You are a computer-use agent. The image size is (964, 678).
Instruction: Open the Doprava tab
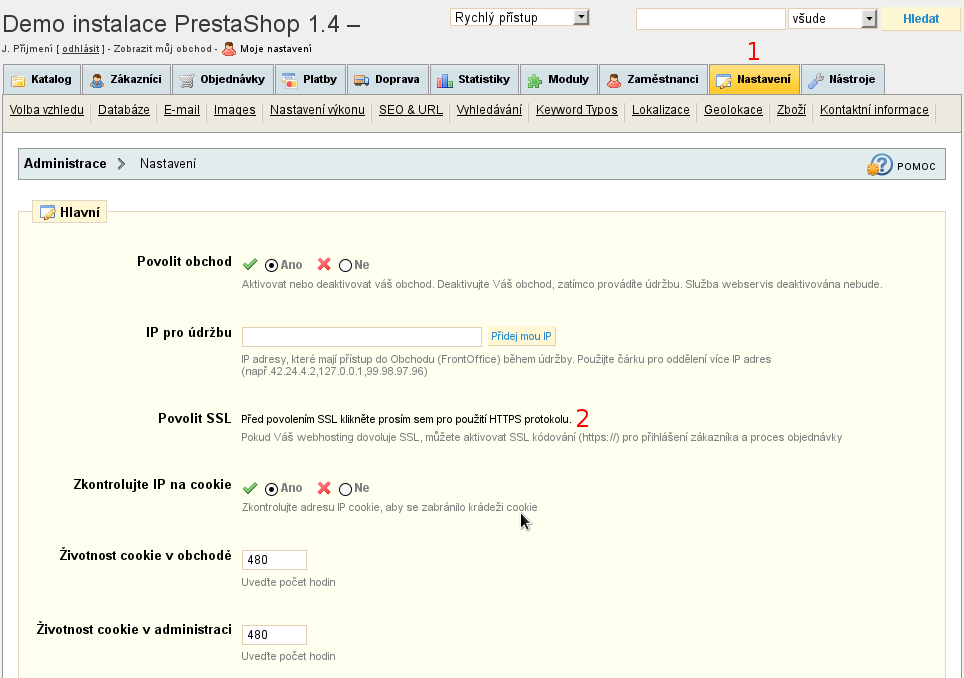pyautogui.click(x=387, y=79)
